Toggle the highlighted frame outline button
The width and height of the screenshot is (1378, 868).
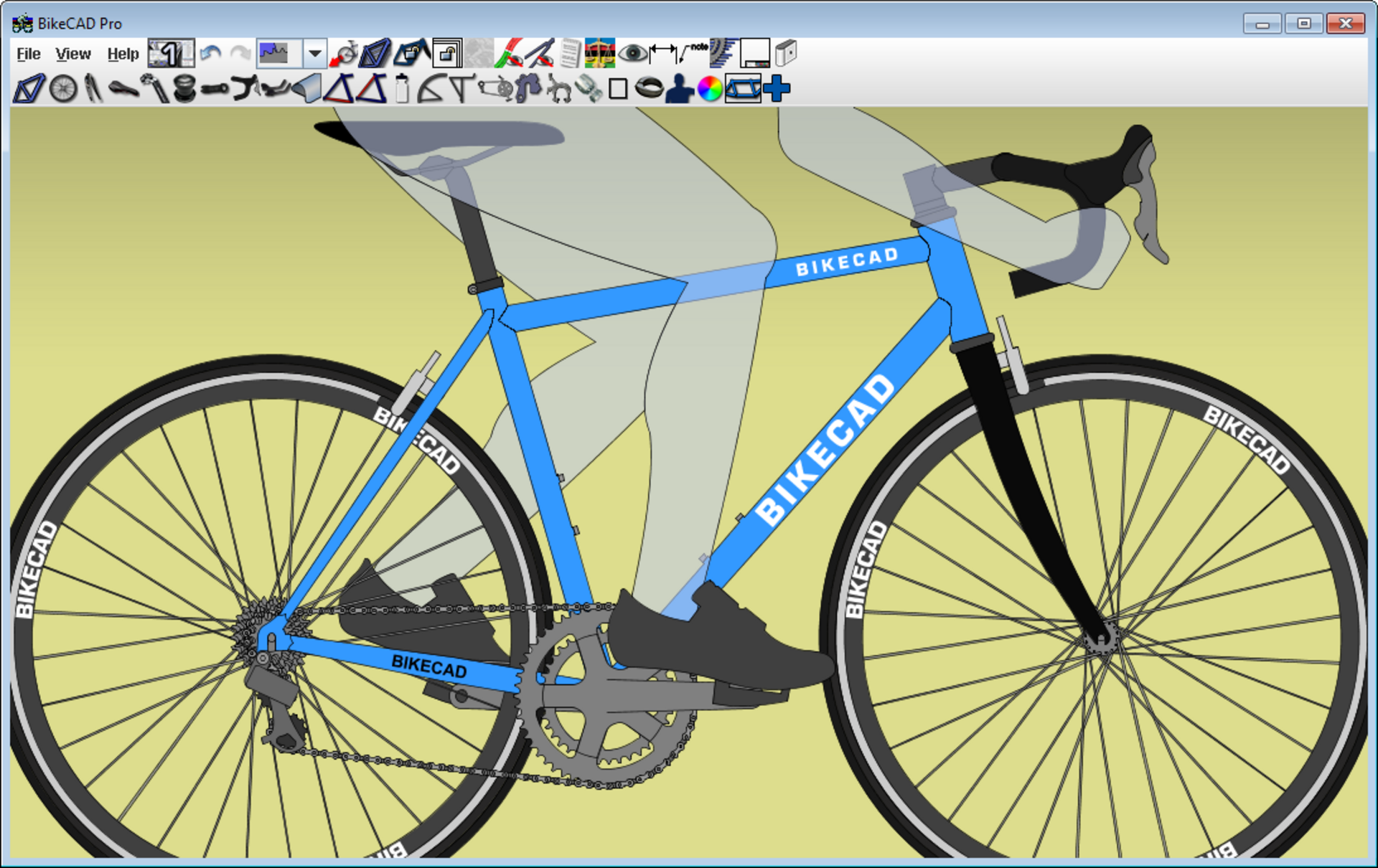point(743,89)
